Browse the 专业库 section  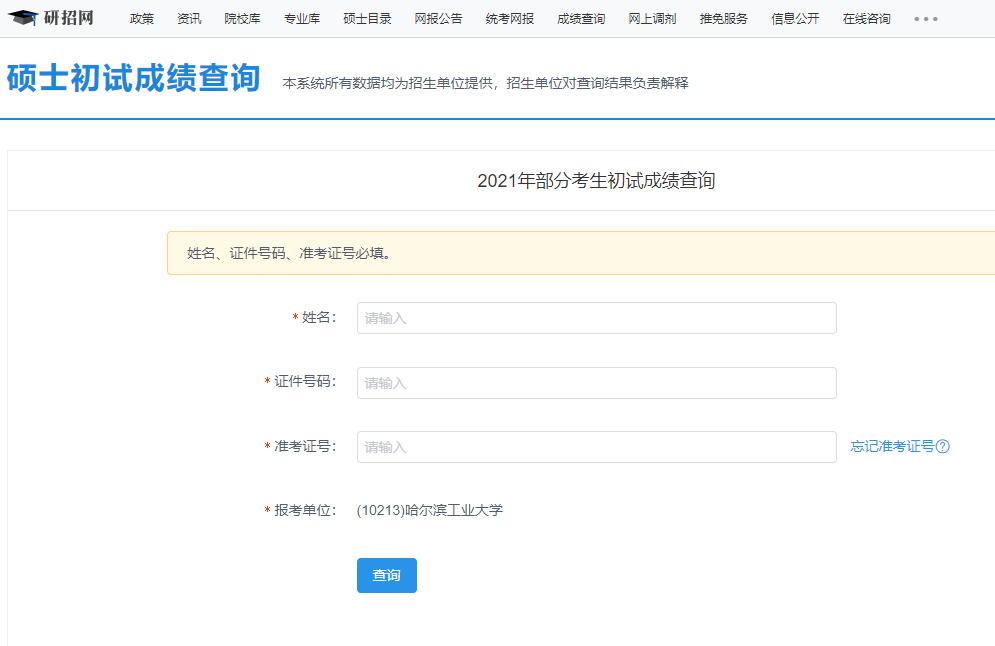[x=301, y=18]
